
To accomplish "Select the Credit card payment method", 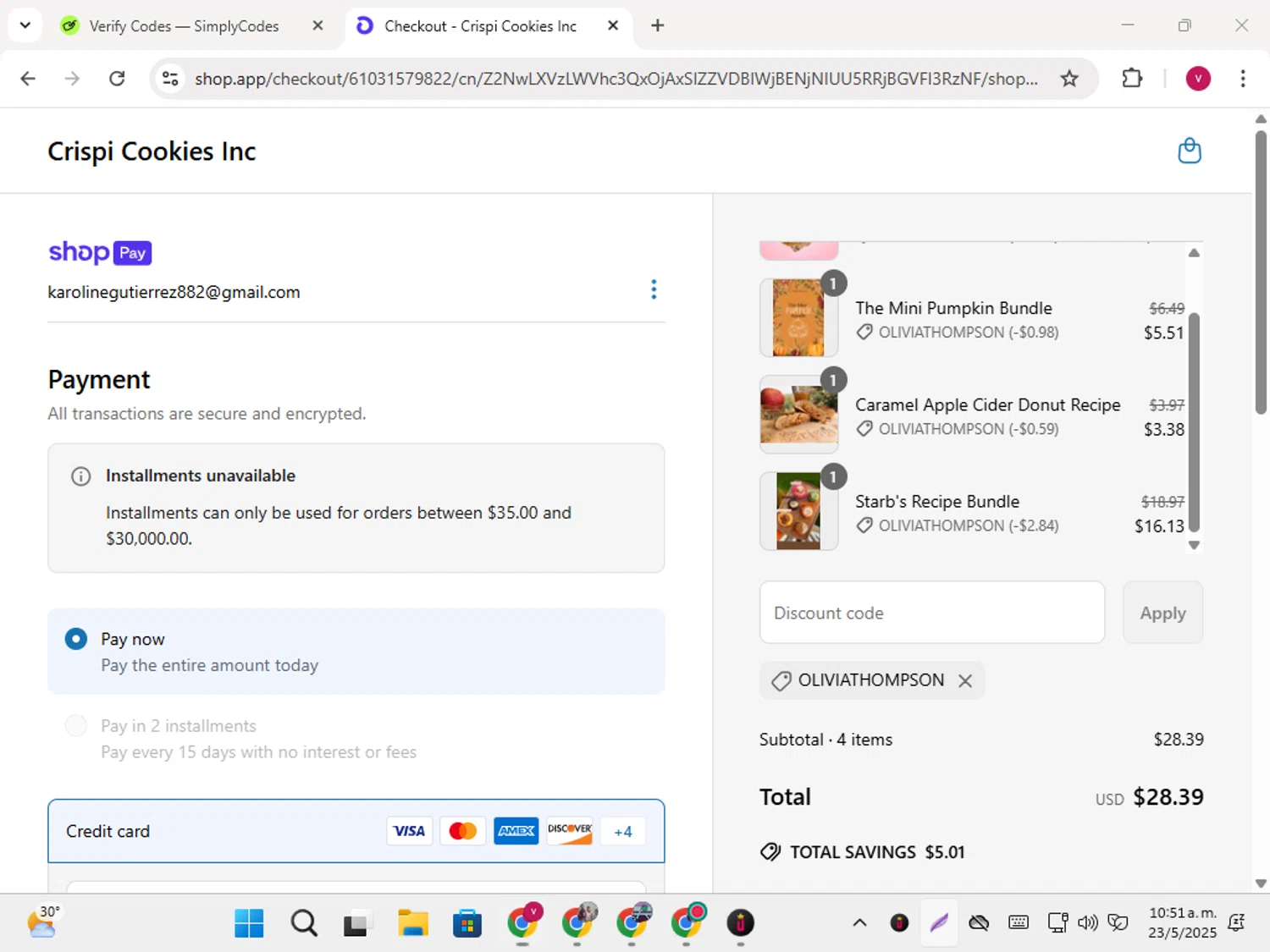I will coord(356,831).
